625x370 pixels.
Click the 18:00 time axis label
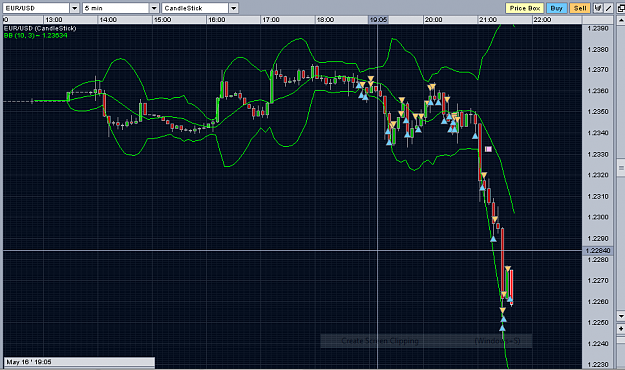[325, 20]
